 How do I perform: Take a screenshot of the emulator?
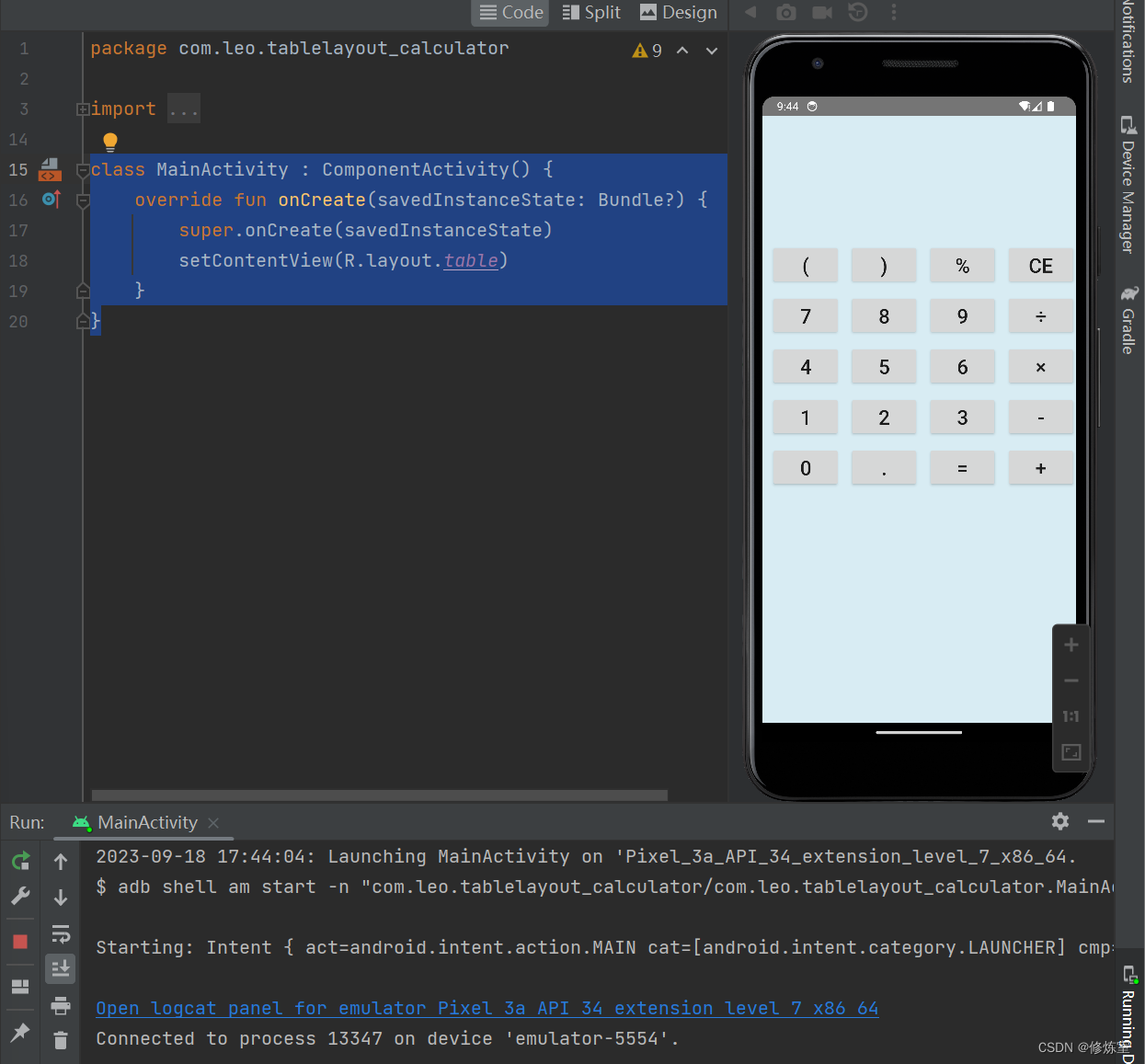(x=786, y=13)
